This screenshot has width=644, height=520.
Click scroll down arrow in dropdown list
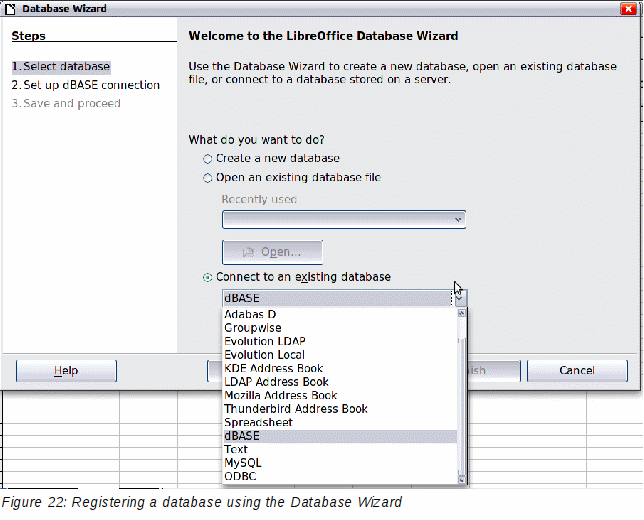(462, 480)
